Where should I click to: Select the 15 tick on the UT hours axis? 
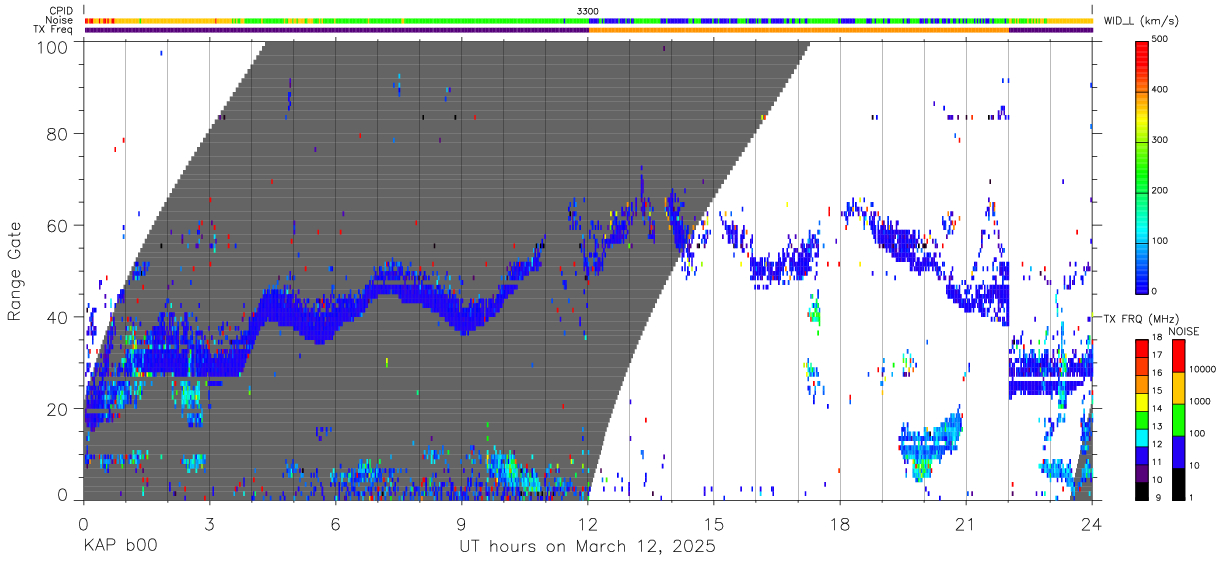click(714, 523)
